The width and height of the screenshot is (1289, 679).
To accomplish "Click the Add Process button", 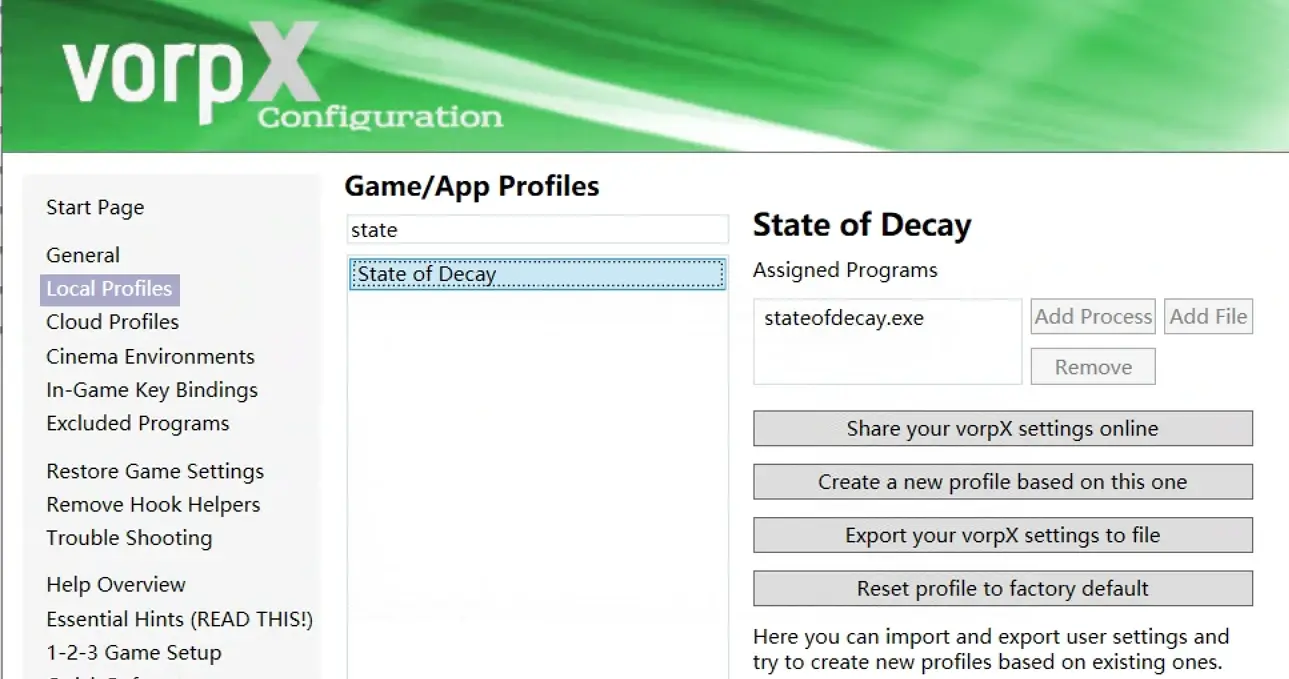I will tap(1093, 317).
